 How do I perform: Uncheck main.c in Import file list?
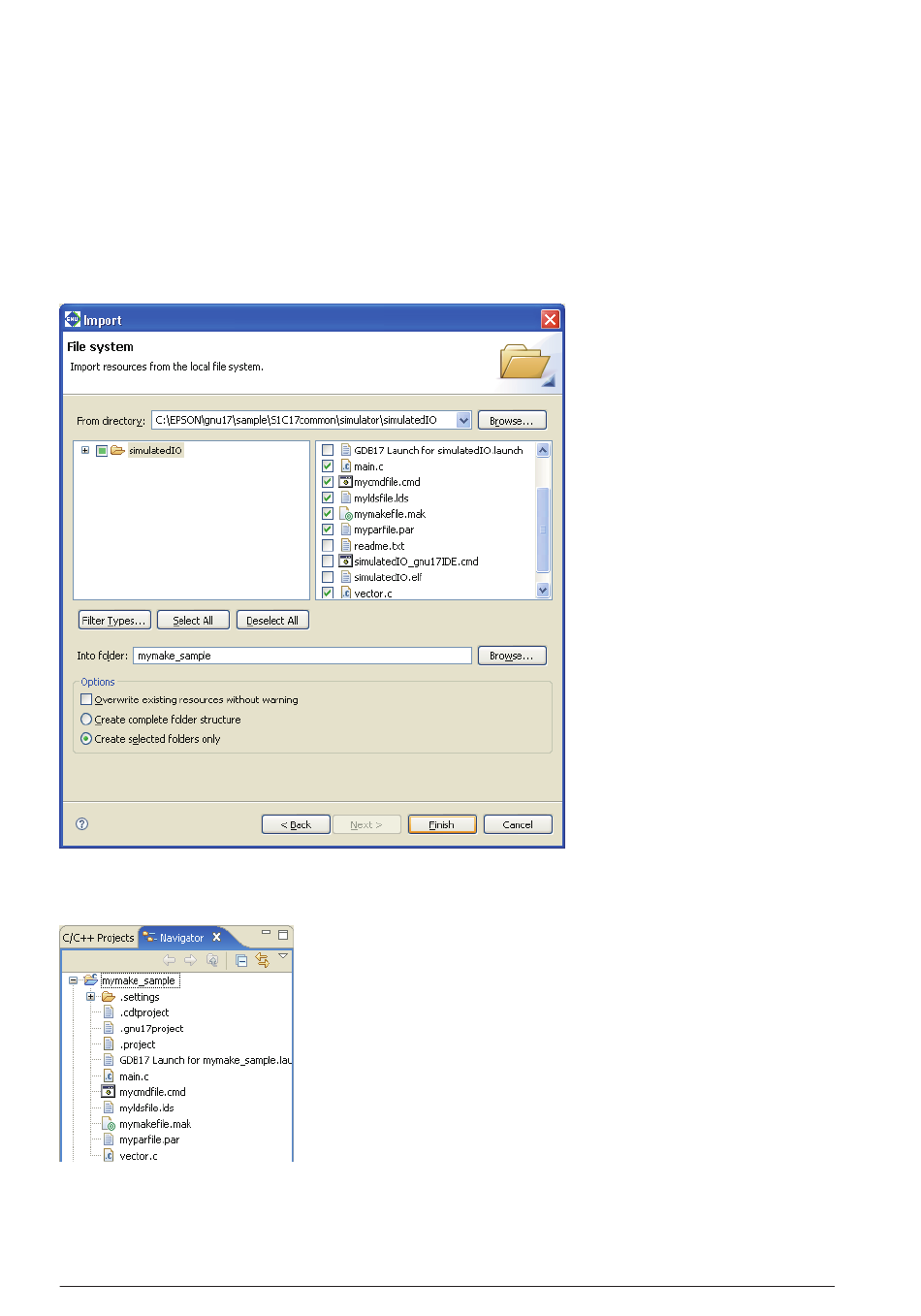tap(328, 466)
